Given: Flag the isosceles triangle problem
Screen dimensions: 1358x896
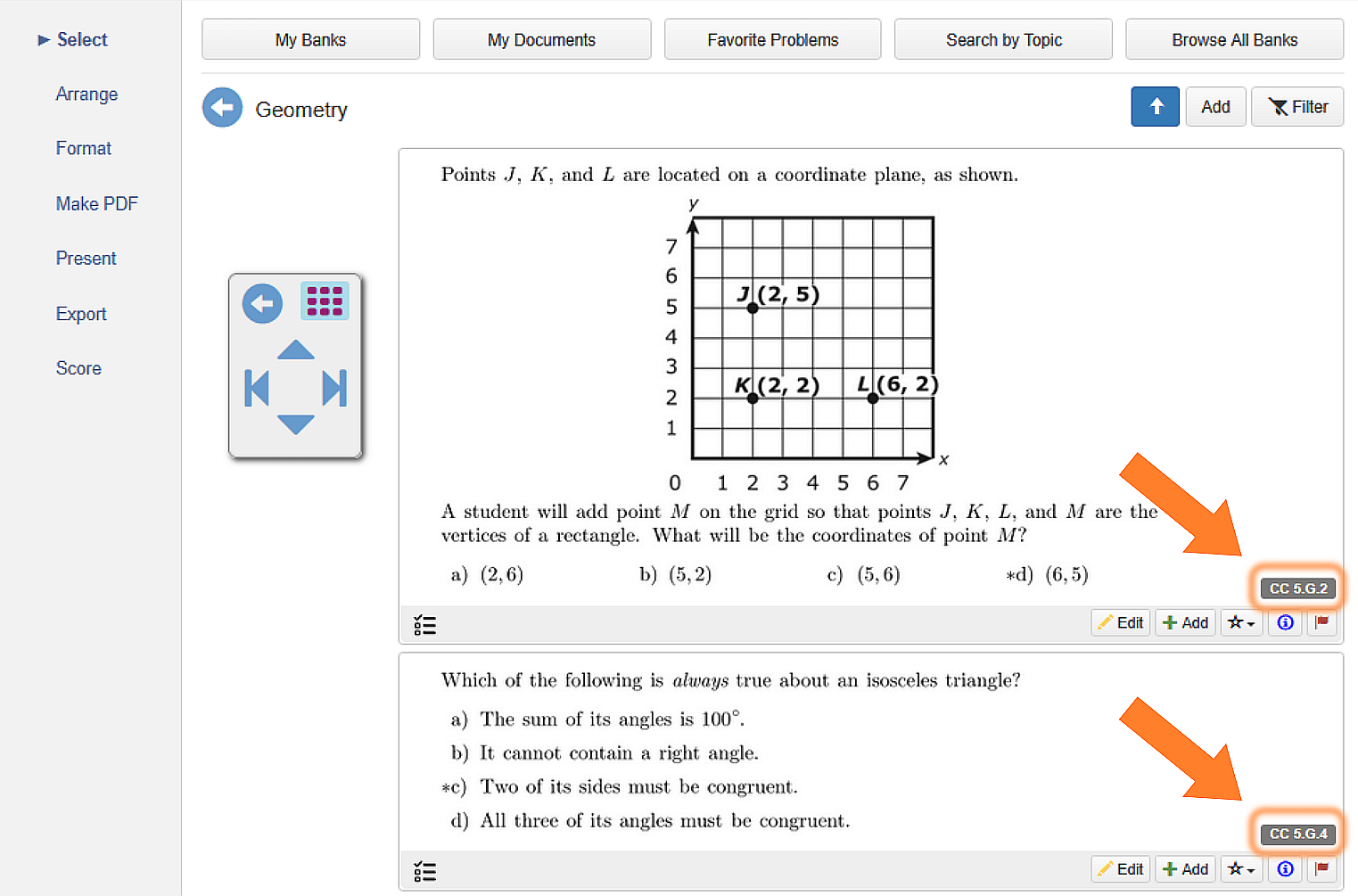Looking at the screenshot, I should click(1321, 868).
